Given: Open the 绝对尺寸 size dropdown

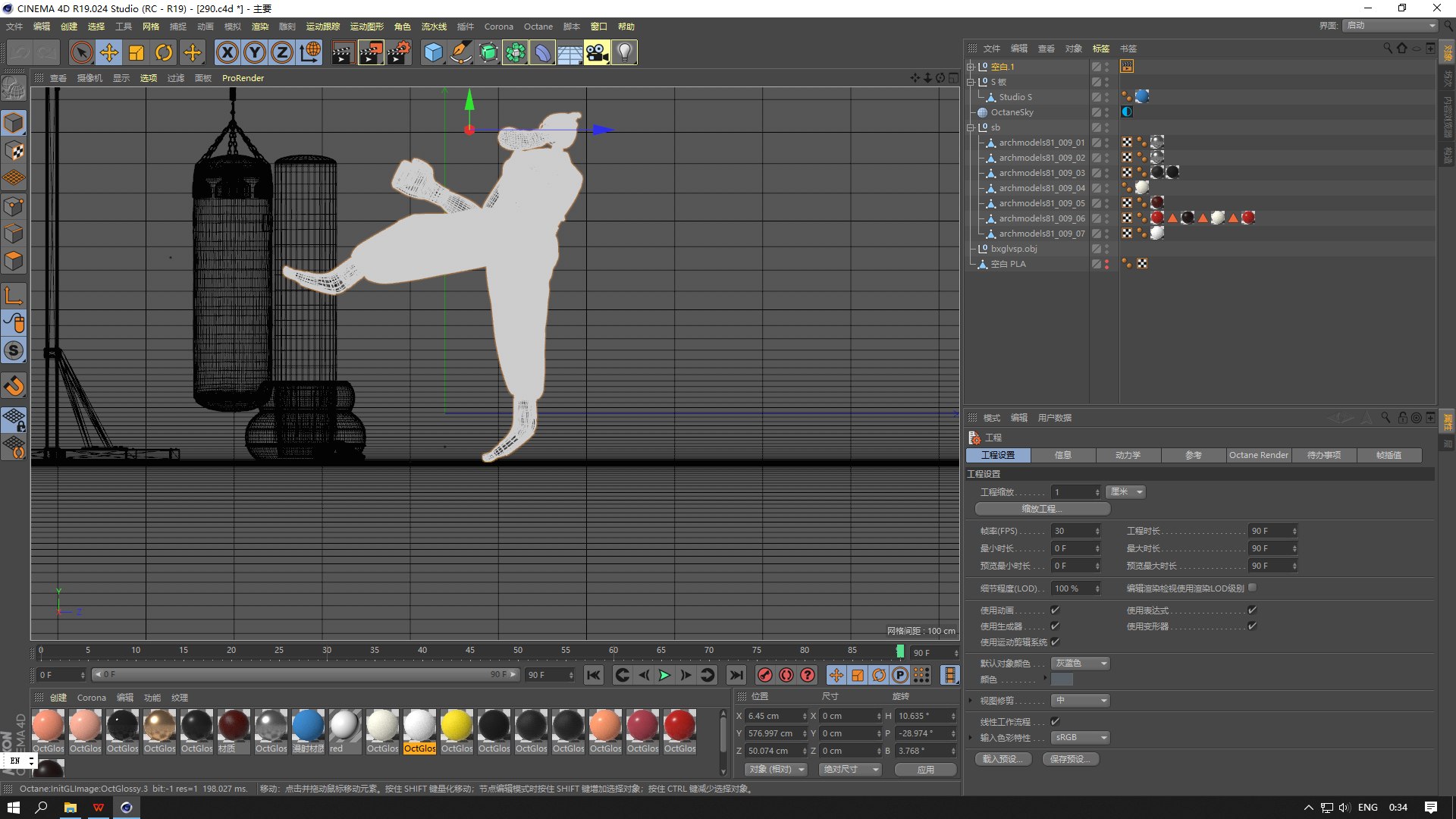Looking at the screenshot, I should click(851, 770).
